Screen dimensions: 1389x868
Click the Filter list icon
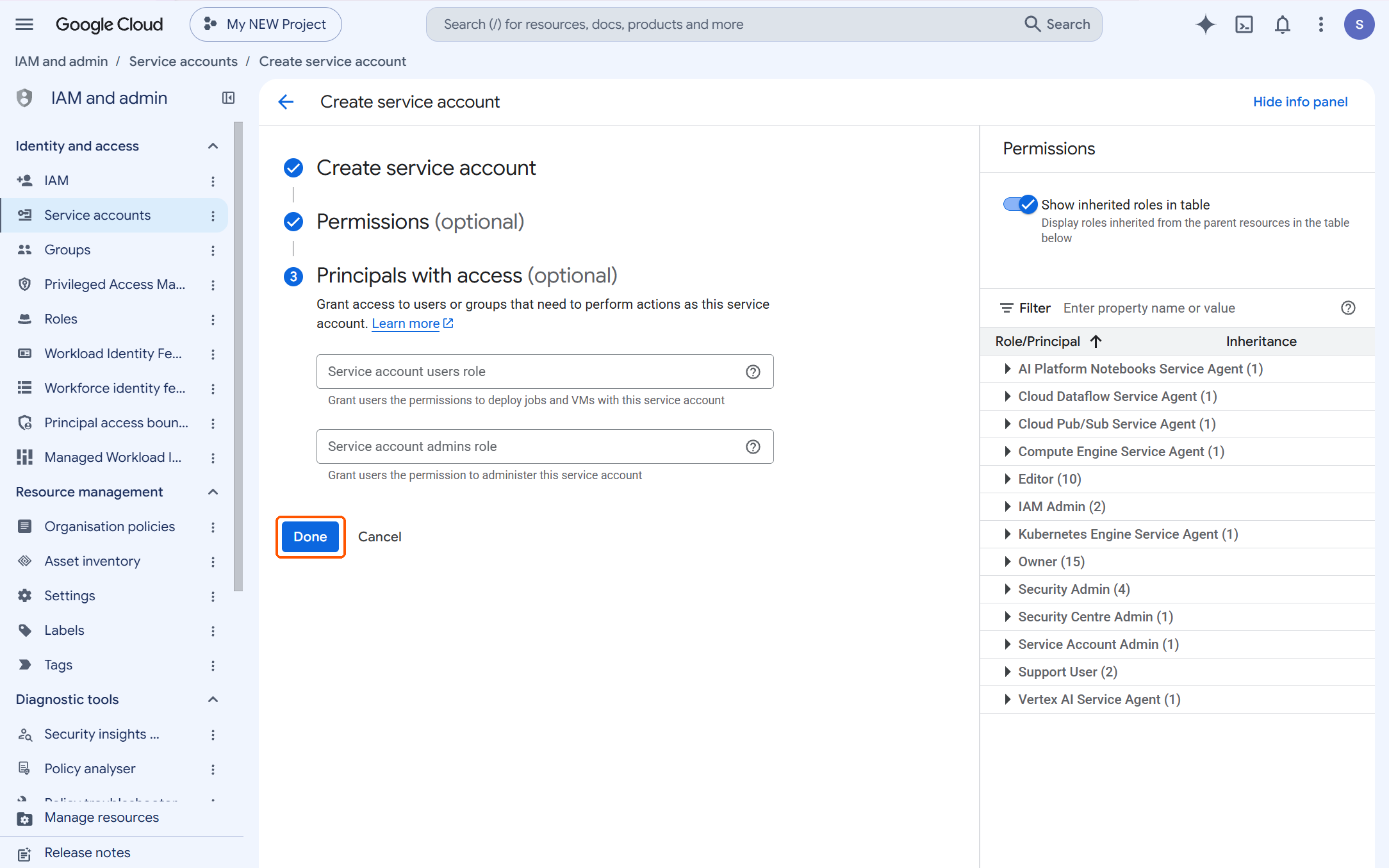[x=1007, y=308]
